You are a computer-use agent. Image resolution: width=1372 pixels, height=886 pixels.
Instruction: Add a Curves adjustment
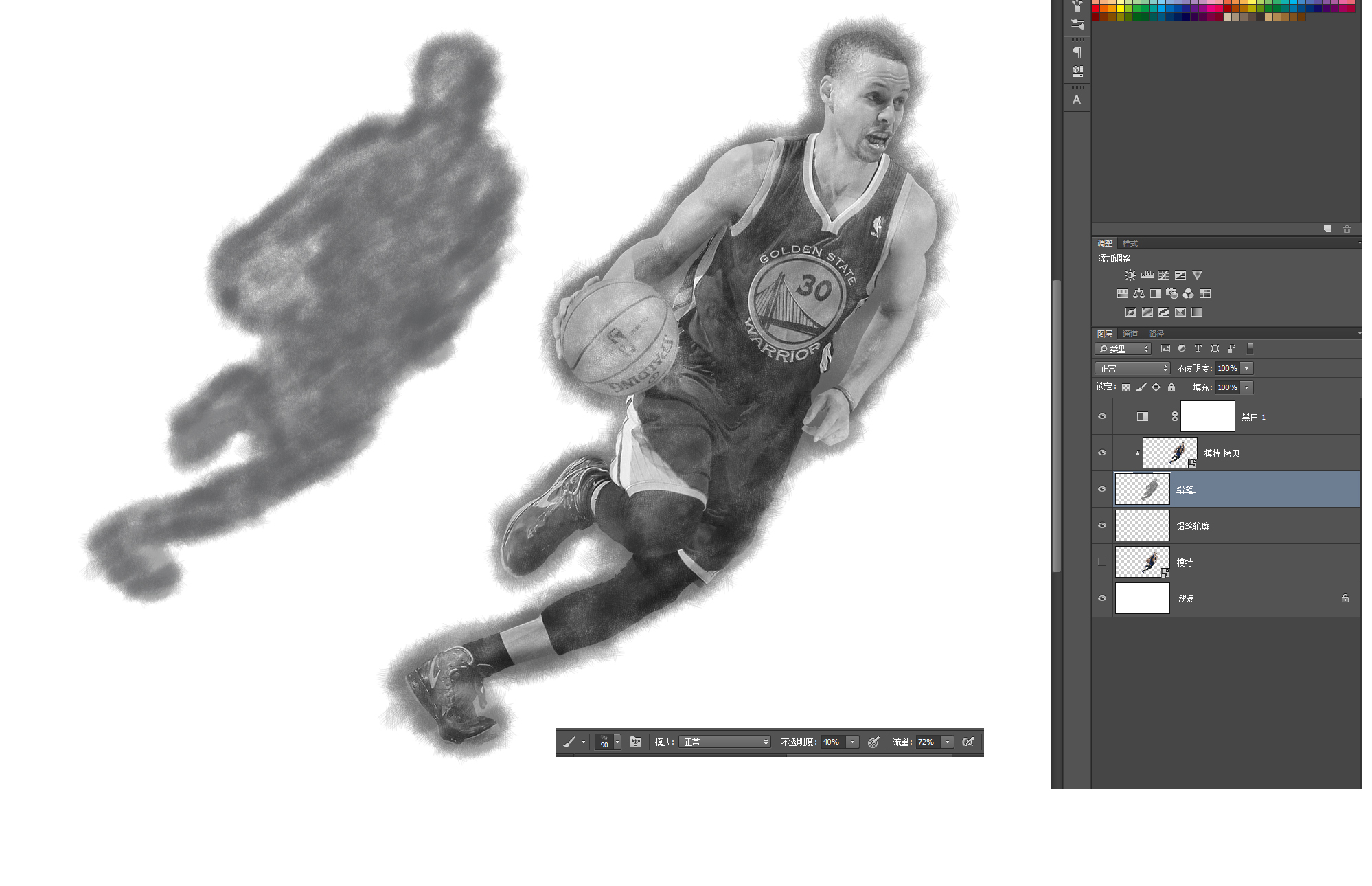tap(1164, 275)
